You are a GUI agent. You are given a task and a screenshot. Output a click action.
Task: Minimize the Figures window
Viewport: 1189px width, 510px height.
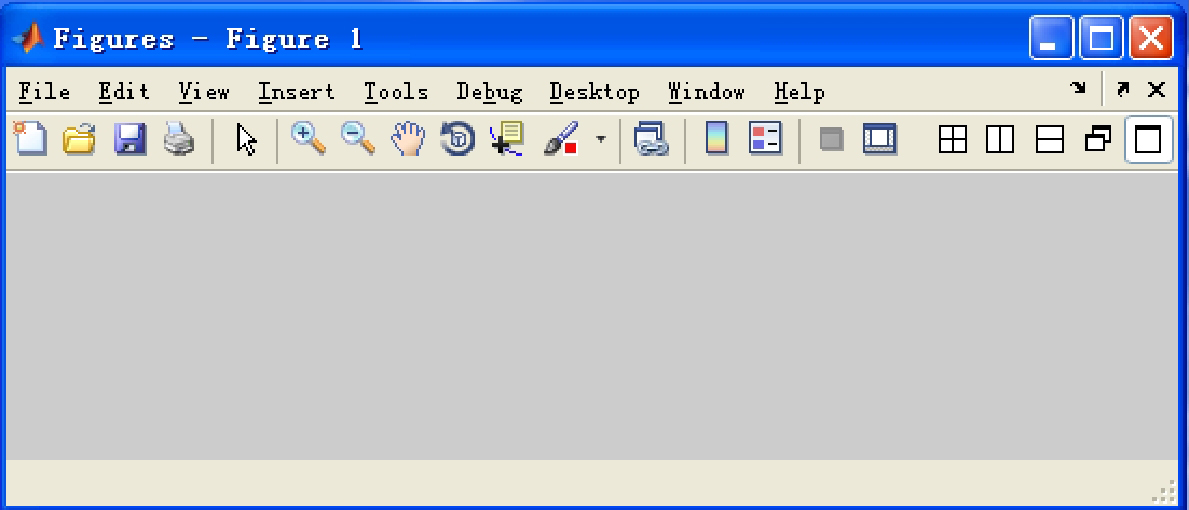coord(1051,37)
